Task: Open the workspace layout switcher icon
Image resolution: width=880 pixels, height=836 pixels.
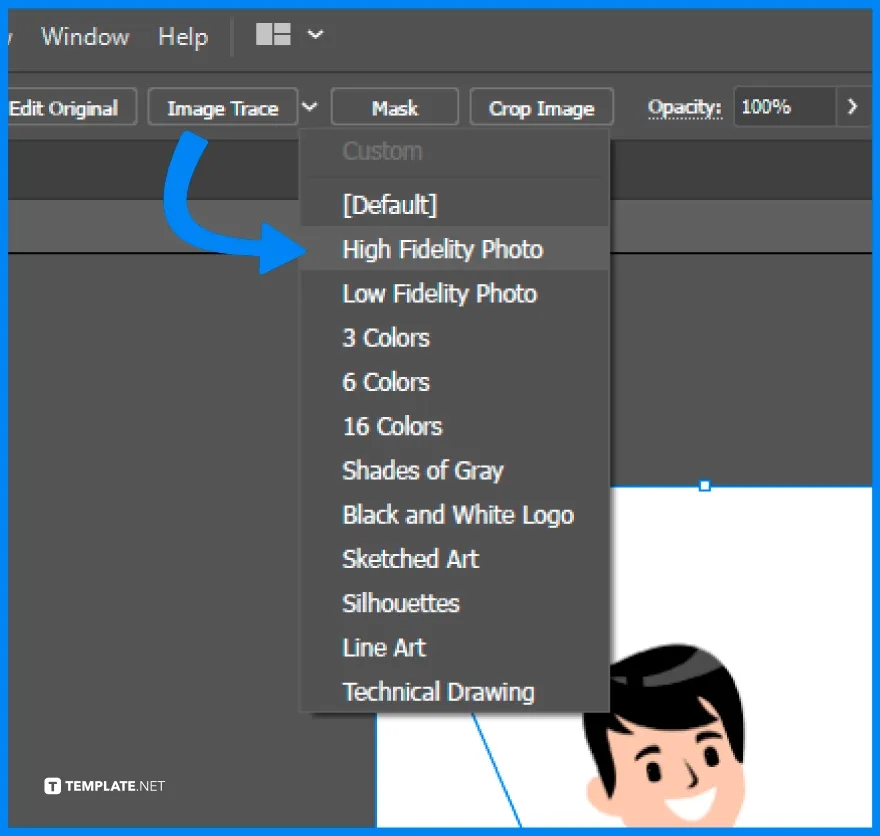Action: point(272,34)
